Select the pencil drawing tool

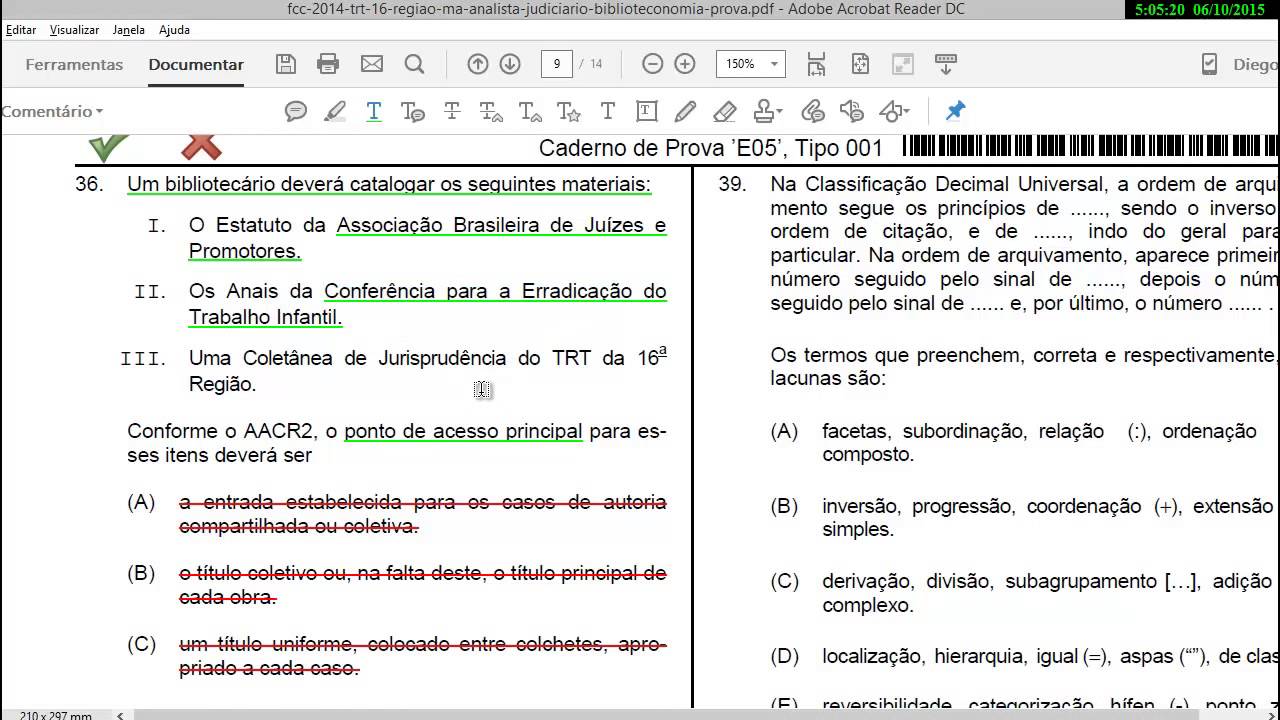(x=685, y=111)
